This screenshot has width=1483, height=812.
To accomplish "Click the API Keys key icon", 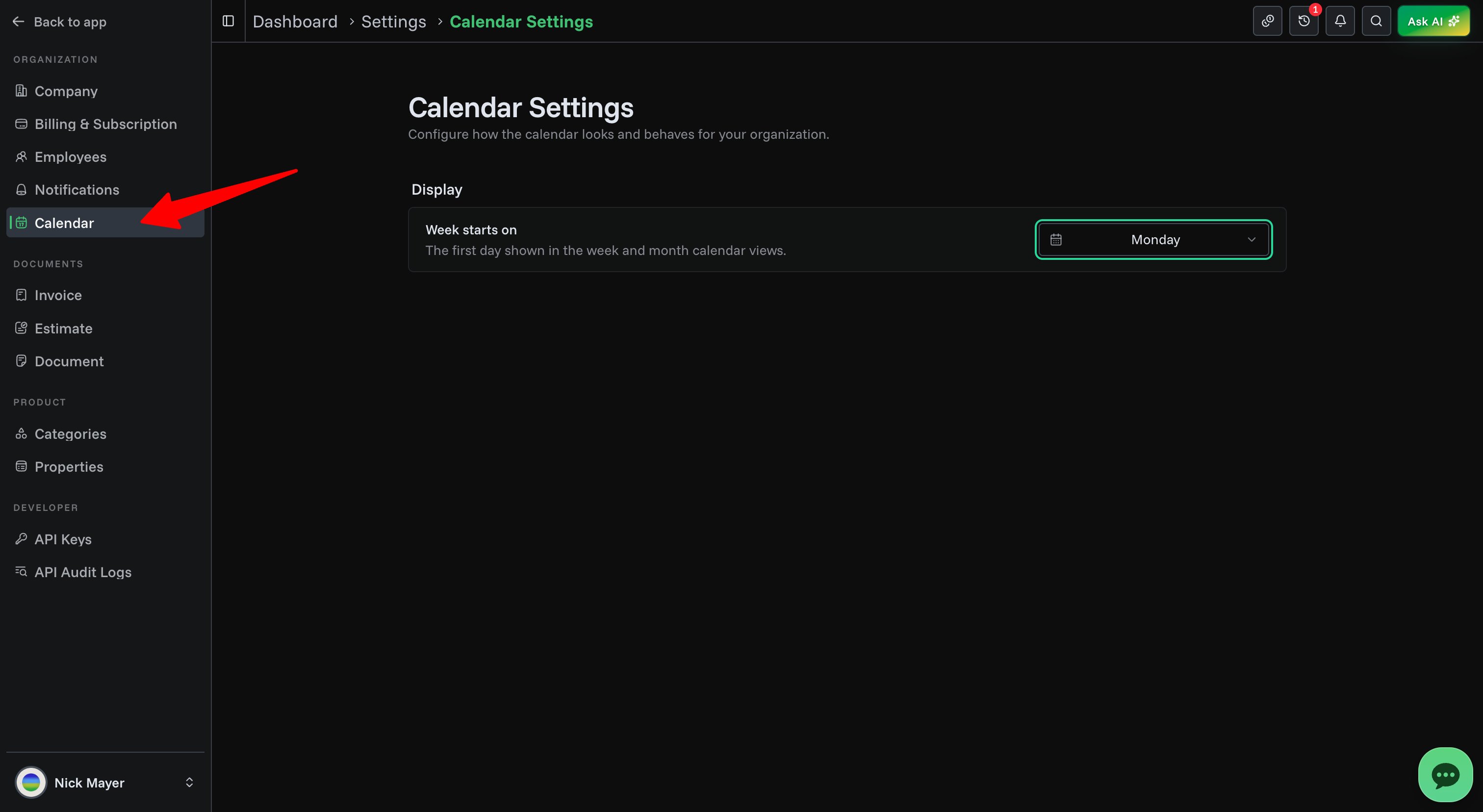I will (21, 539).
